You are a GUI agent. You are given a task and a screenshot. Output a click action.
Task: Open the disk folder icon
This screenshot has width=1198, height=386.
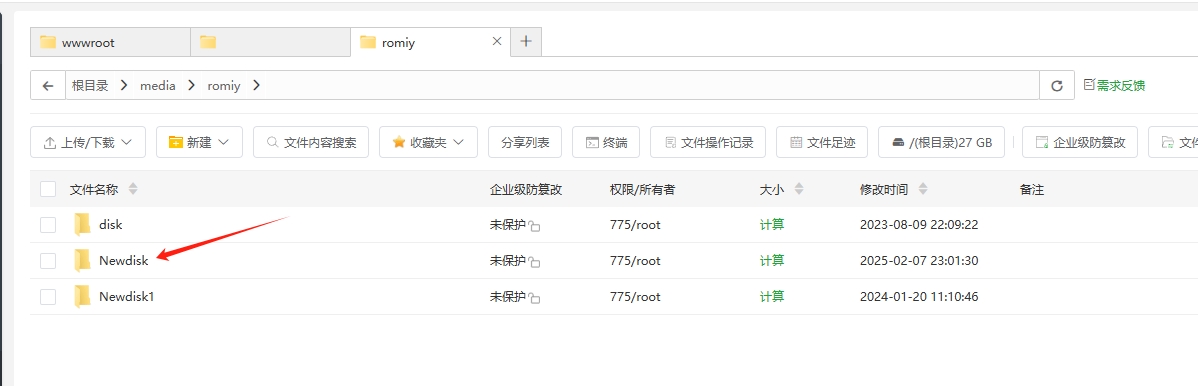83,225
